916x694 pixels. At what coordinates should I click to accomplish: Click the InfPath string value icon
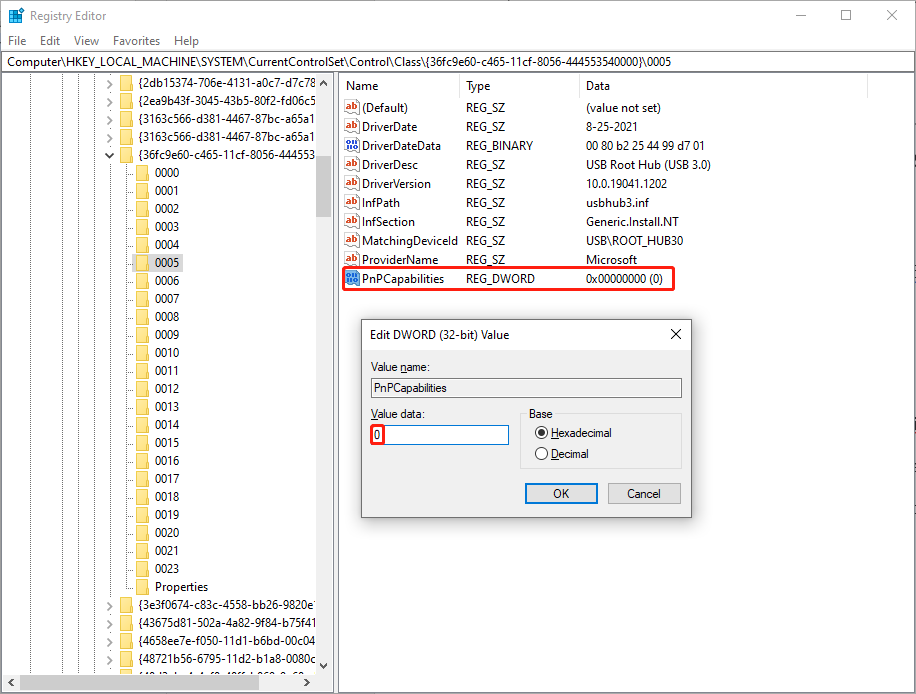(x=352, y=202)
